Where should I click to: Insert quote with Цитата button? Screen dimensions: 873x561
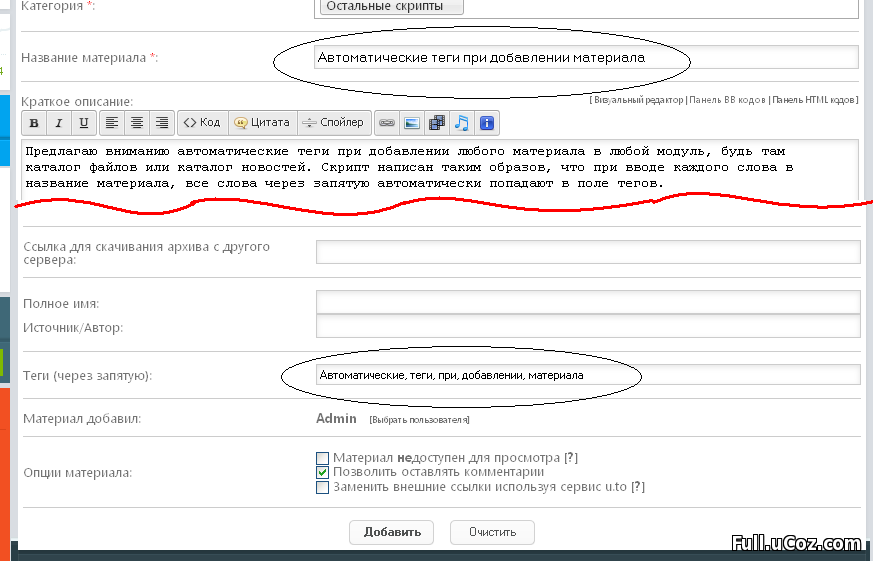pos(263,123)
